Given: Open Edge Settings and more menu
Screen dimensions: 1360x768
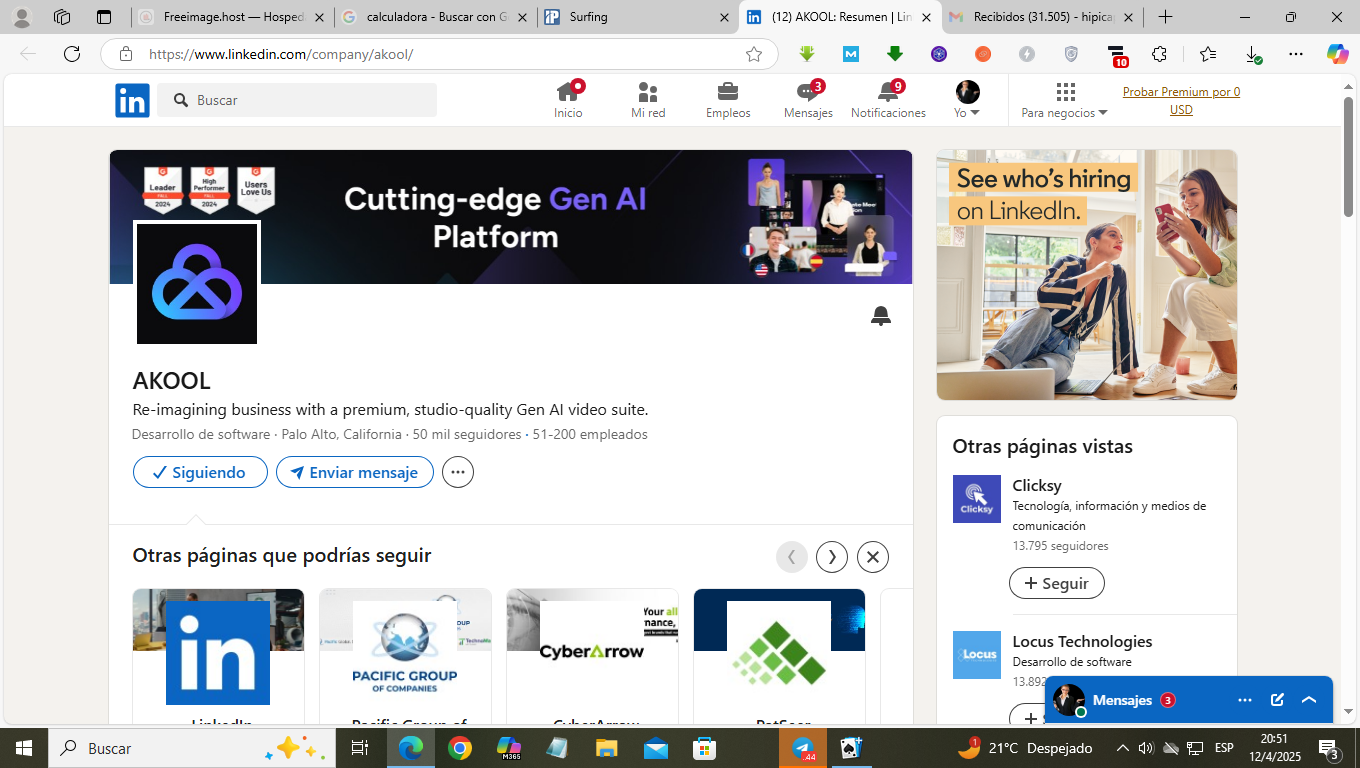Looking at the screenshot, I should (1296, 54).
